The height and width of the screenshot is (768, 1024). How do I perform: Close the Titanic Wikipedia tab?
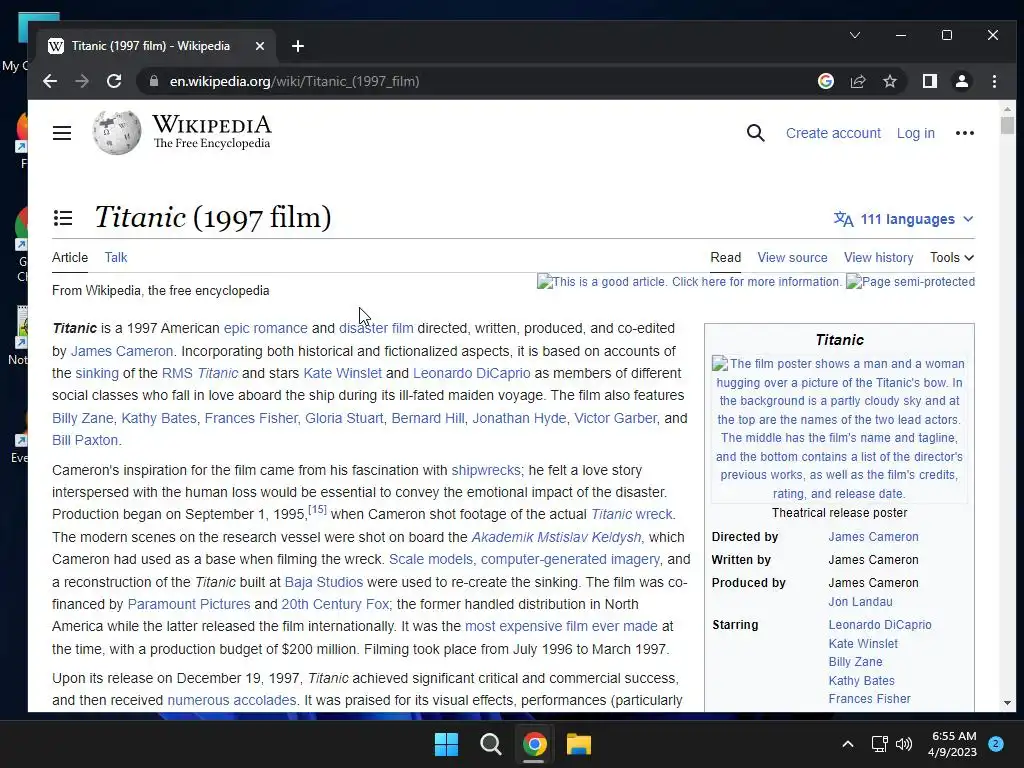click(259, 46)
